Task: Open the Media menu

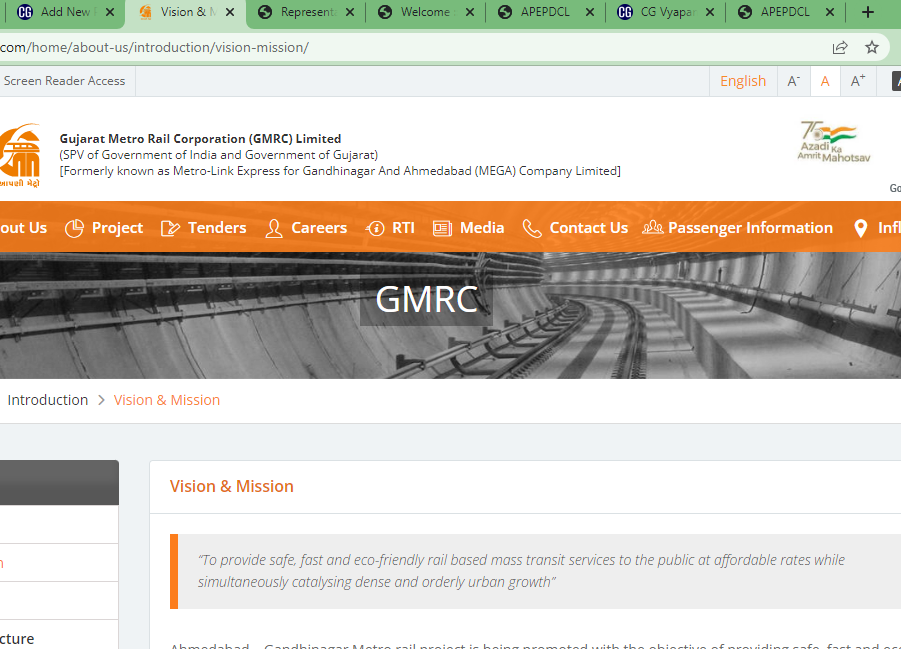Action: coord(482,228)
